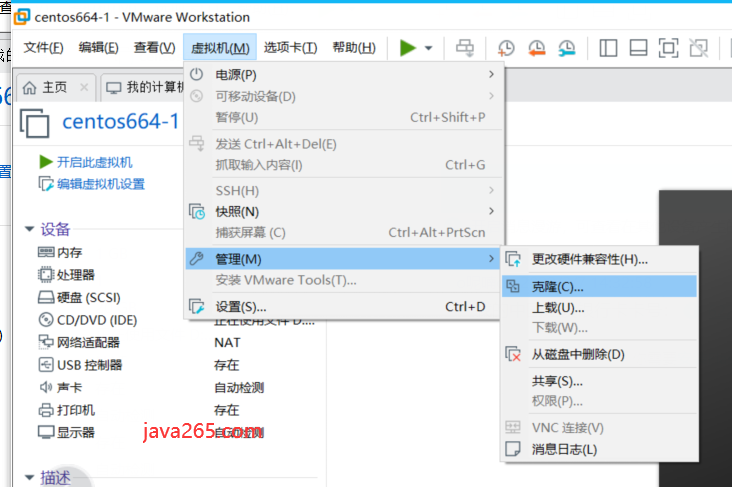Click the unity mode toolbar icon
This screenshot has width=732, height=487.
(698, 48)
